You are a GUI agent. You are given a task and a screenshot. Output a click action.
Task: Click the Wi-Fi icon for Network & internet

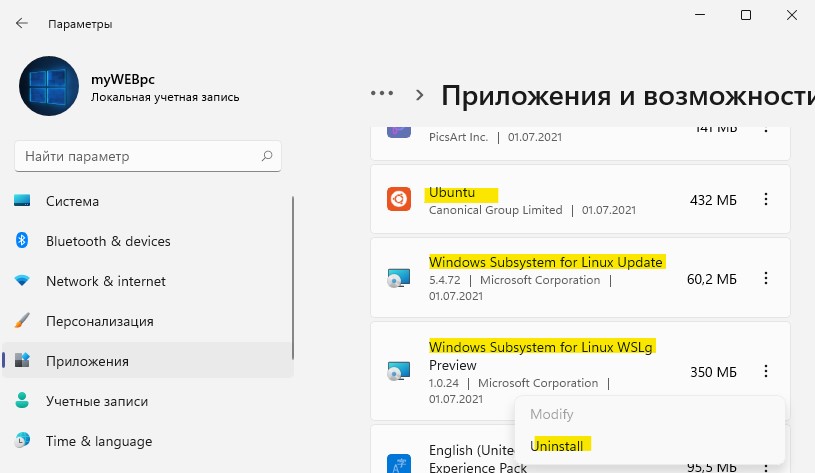(x=22, y=281)
